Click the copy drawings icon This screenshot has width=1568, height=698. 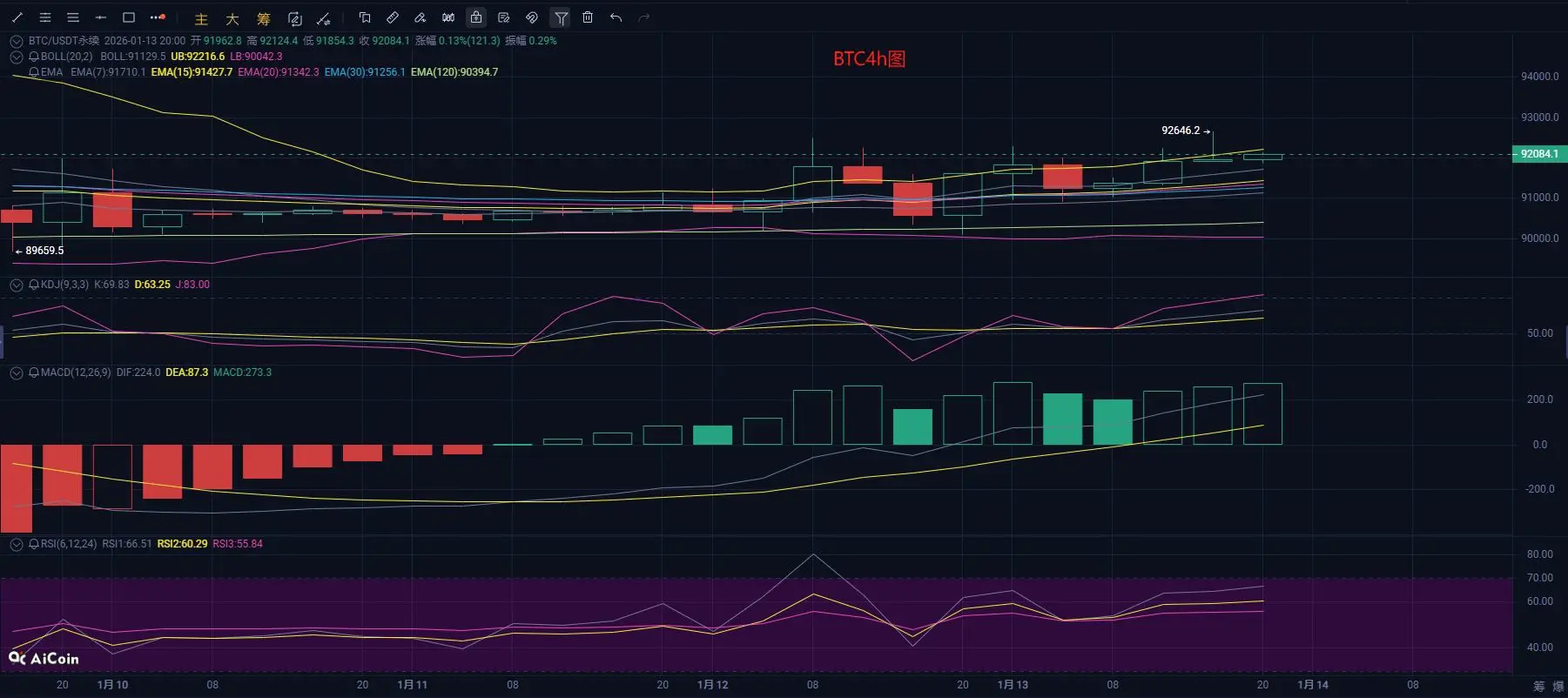coord(365,17)
